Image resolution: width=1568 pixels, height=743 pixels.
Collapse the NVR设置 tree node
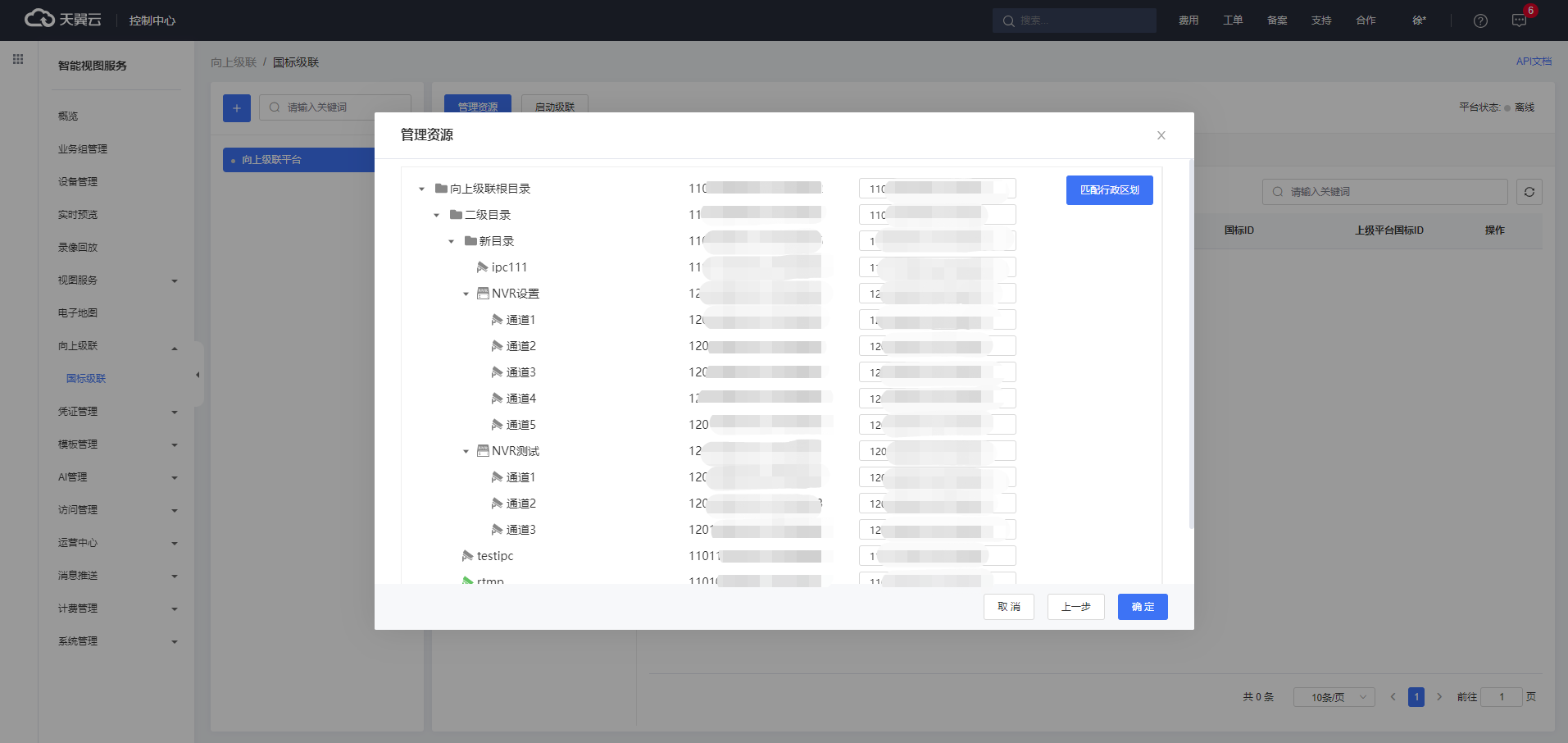click(466, 294)
